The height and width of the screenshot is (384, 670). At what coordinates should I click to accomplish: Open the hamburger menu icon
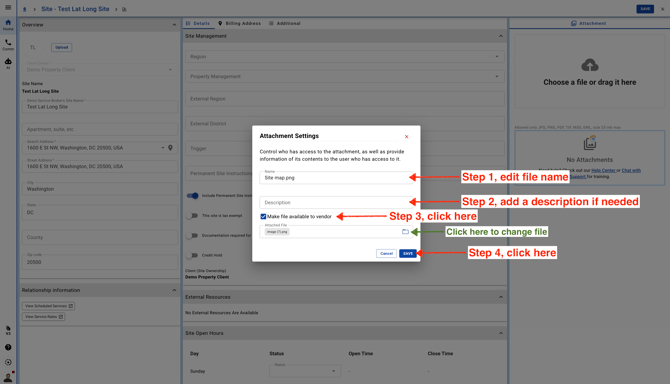[x=8, y=7]
